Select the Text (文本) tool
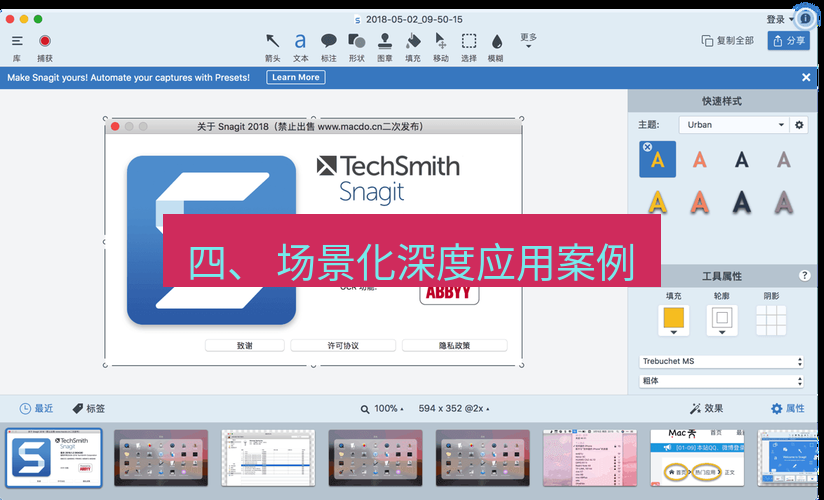824x500 pixels. coord(300,48)
